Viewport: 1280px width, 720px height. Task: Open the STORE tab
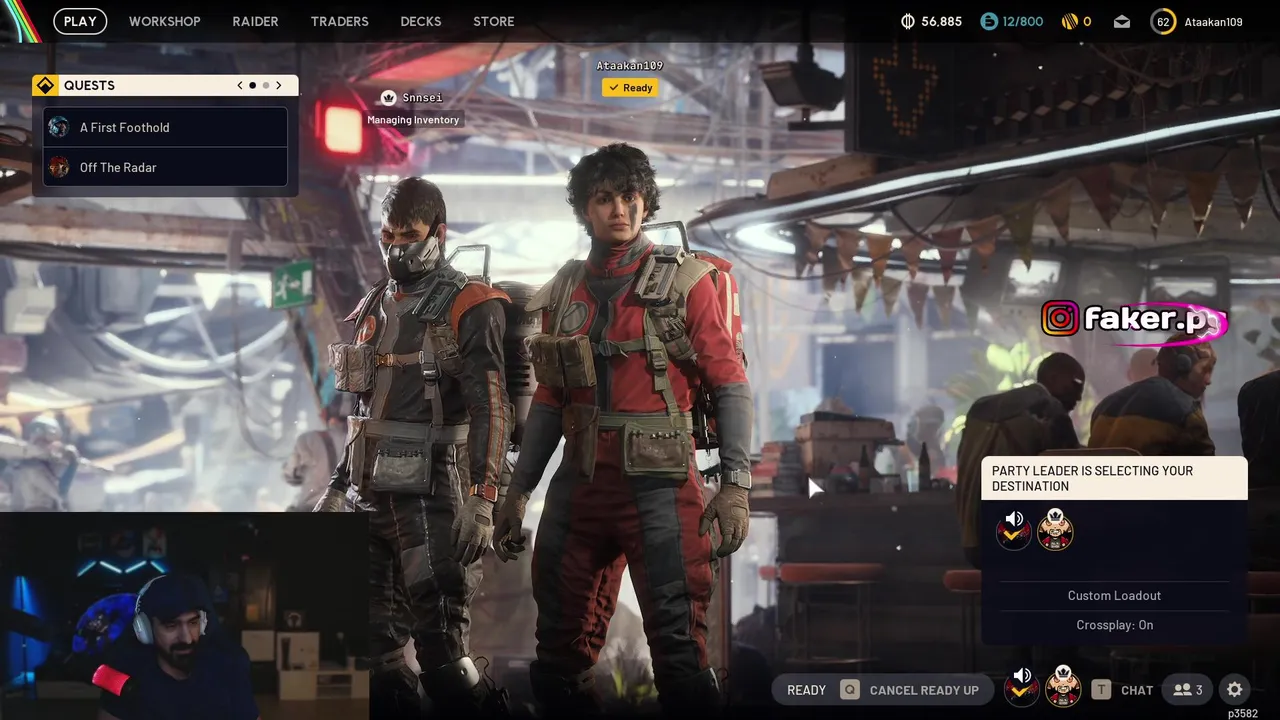tap(494, 21)
